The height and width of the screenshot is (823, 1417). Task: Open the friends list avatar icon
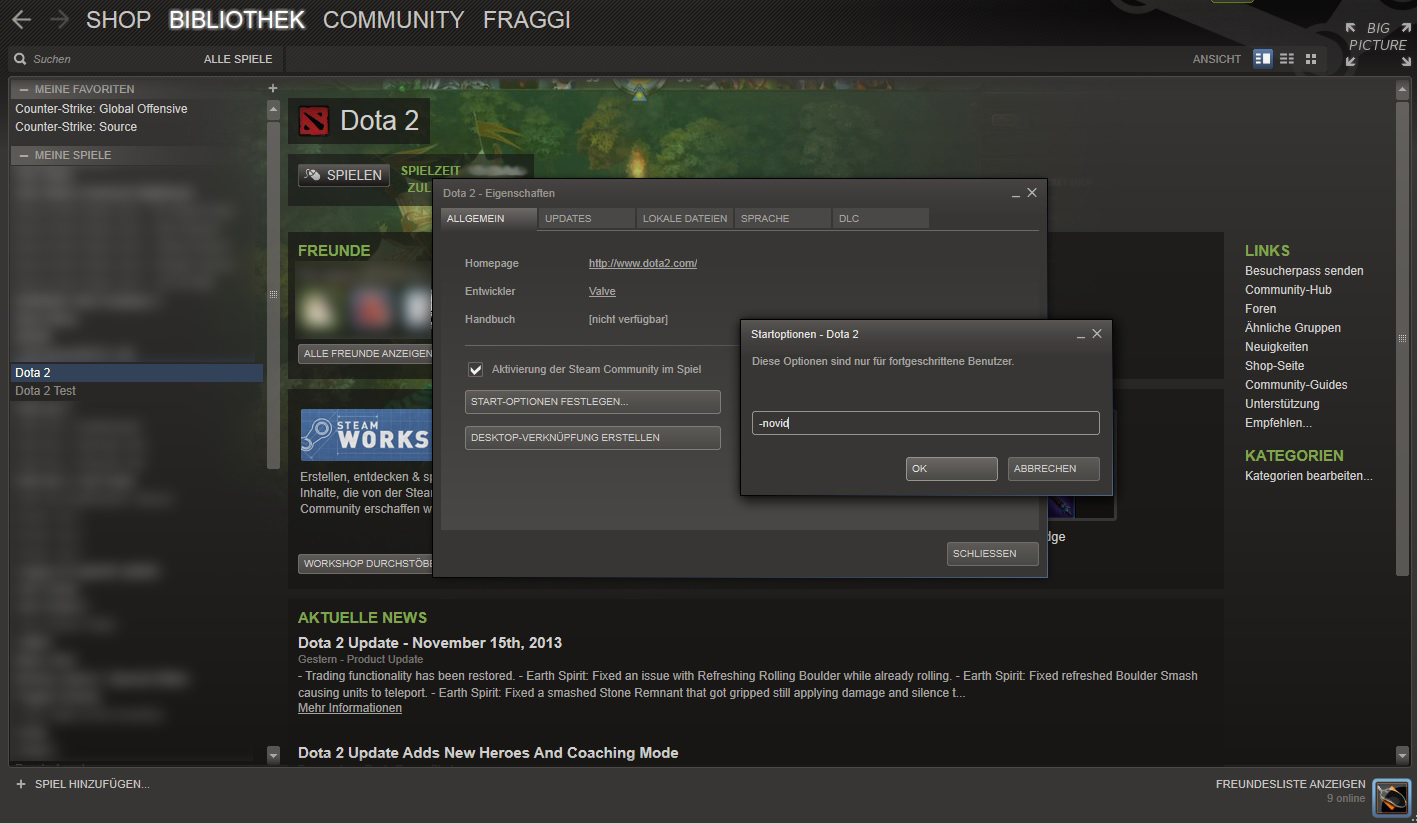tap(1391, 798)
